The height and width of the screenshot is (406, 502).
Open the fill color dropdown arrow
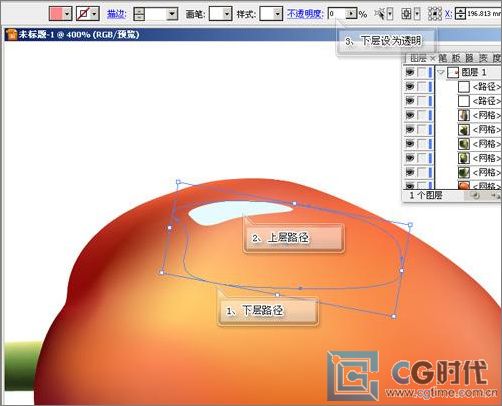point(67,14)
